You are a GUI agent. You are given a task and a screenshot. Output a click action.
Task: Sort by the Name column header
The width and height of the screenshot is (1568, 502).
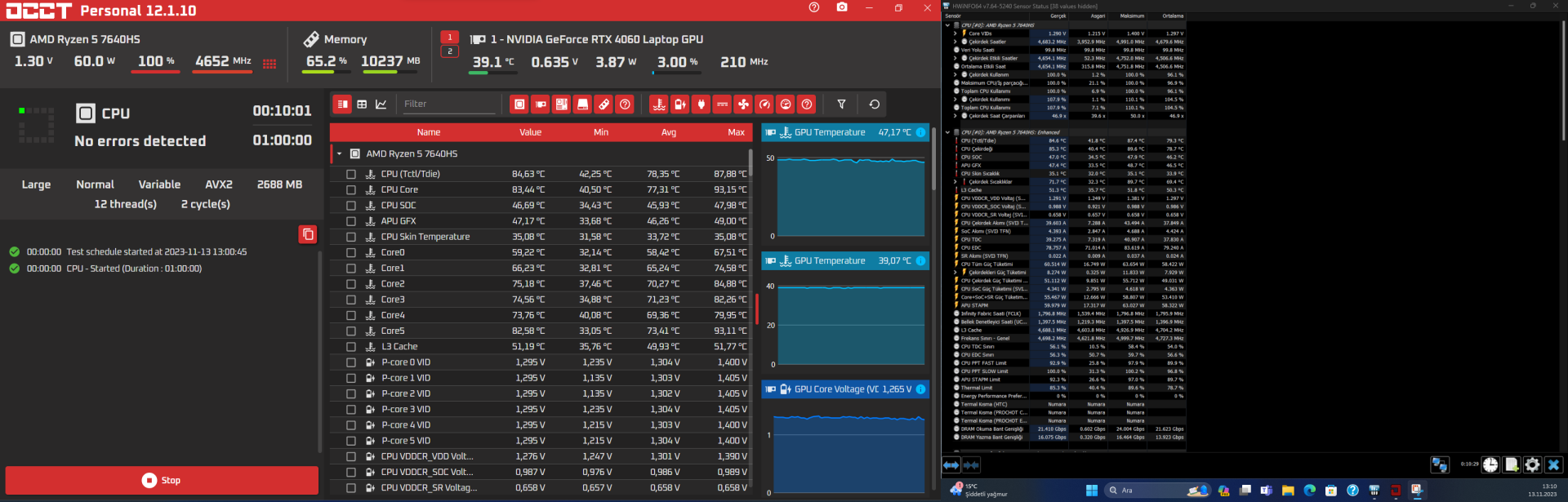coord(429,132)
